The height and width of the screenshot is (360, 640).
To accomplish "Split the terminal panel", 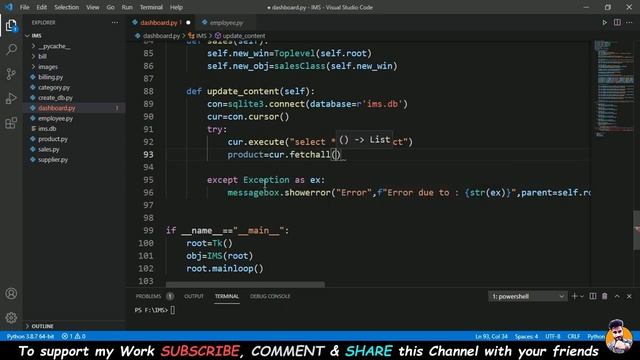I will point(593,296).
